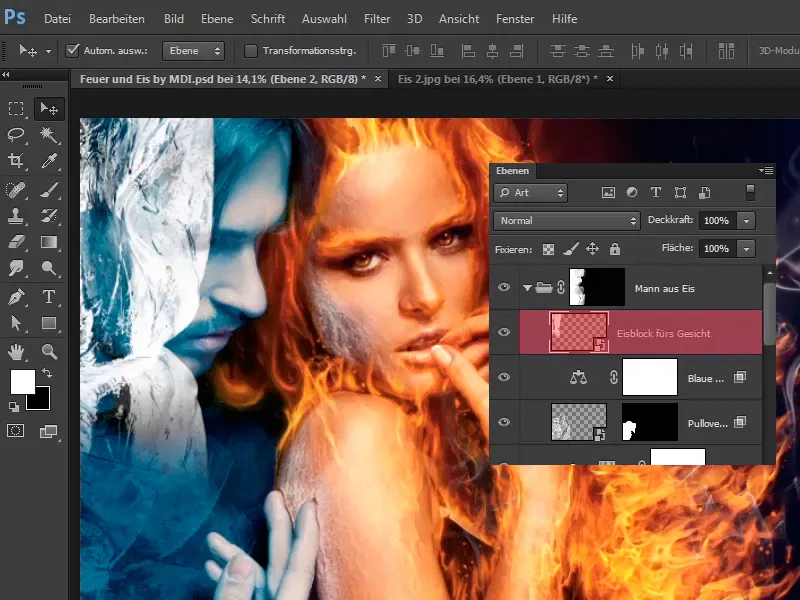The width and height of the screenshot is (800, 600).
Task: Open the Fläche slider dropdown arrow
Action: click(746, 249)
